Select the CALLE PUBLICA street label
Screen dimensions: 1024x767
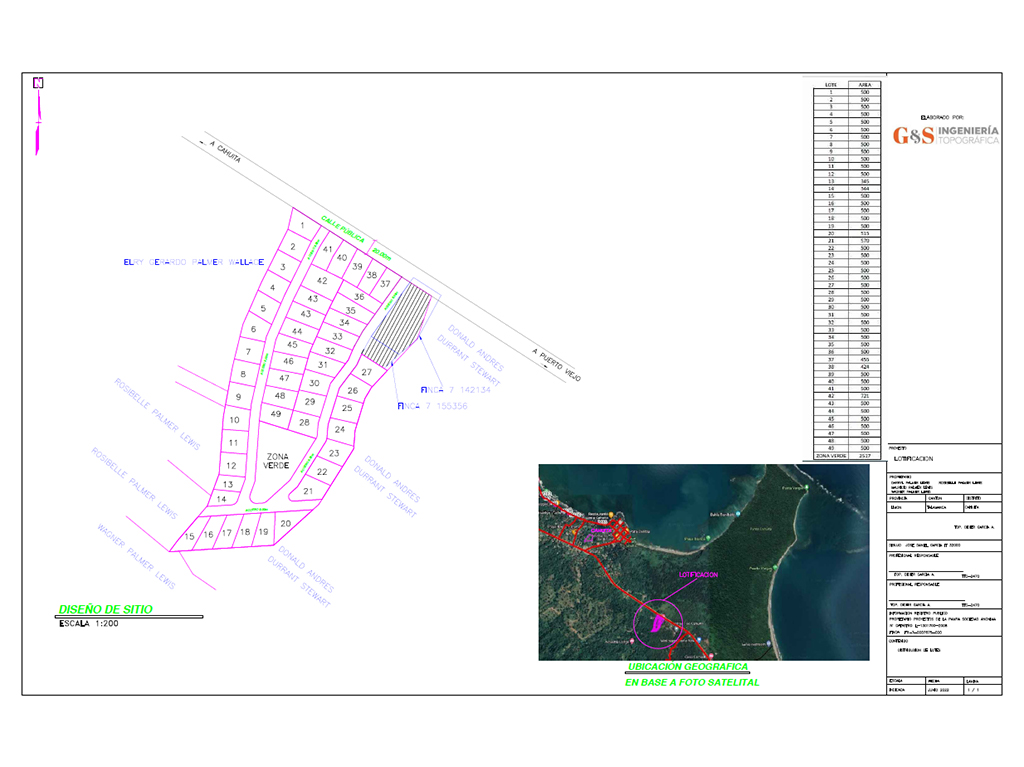coord(342,229)
